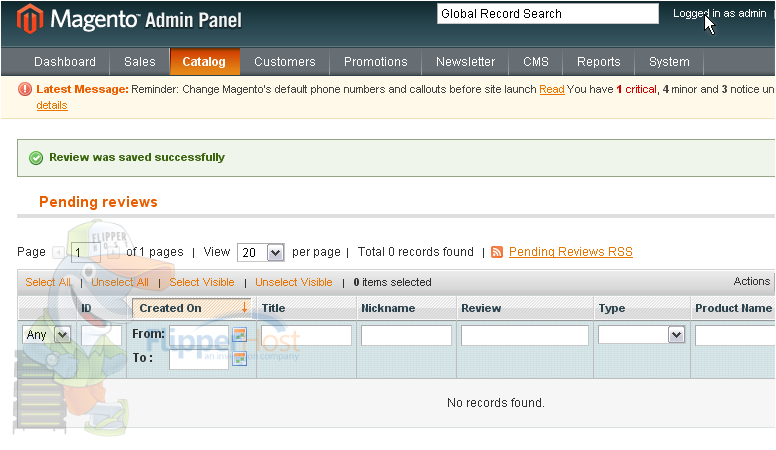Focus the Global Record Search field
The height and width of the screenshot is (450, 776).
548,14
